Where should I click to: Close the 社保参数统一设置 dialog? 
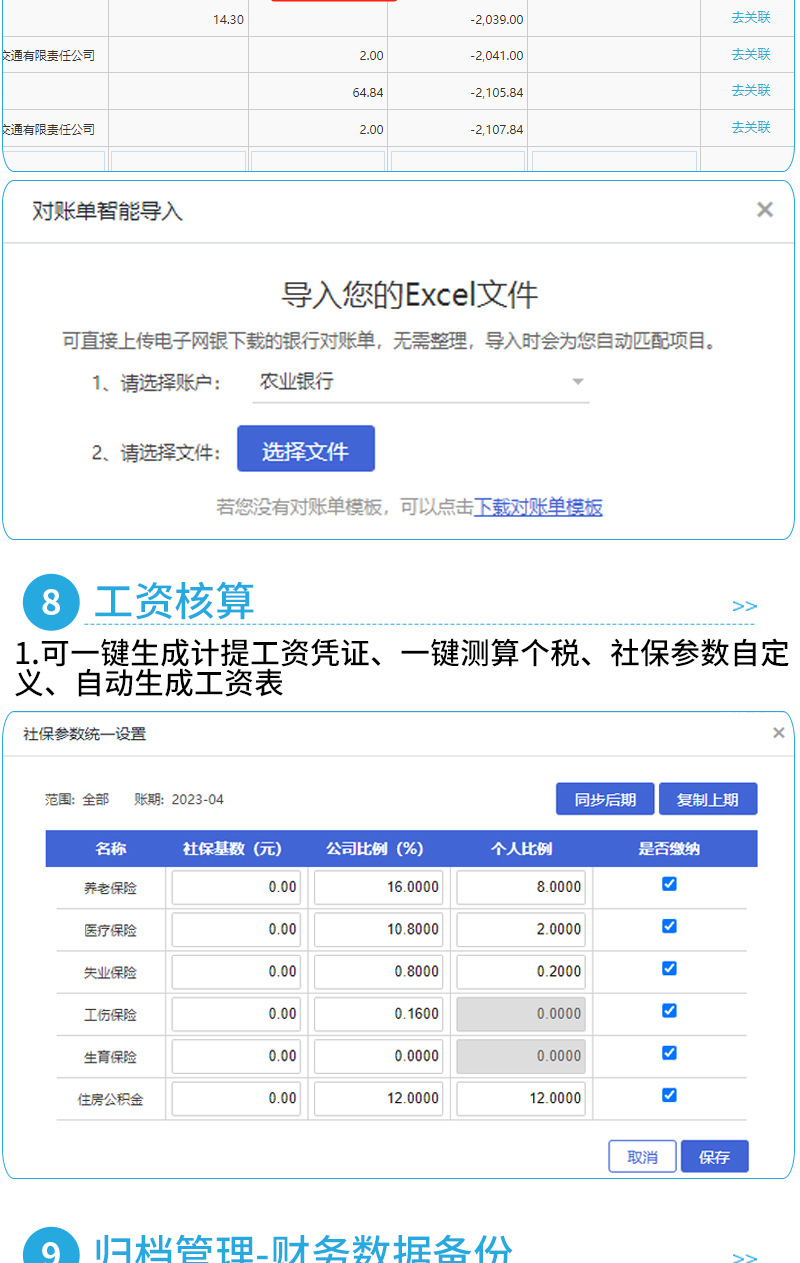pos(779,733)
